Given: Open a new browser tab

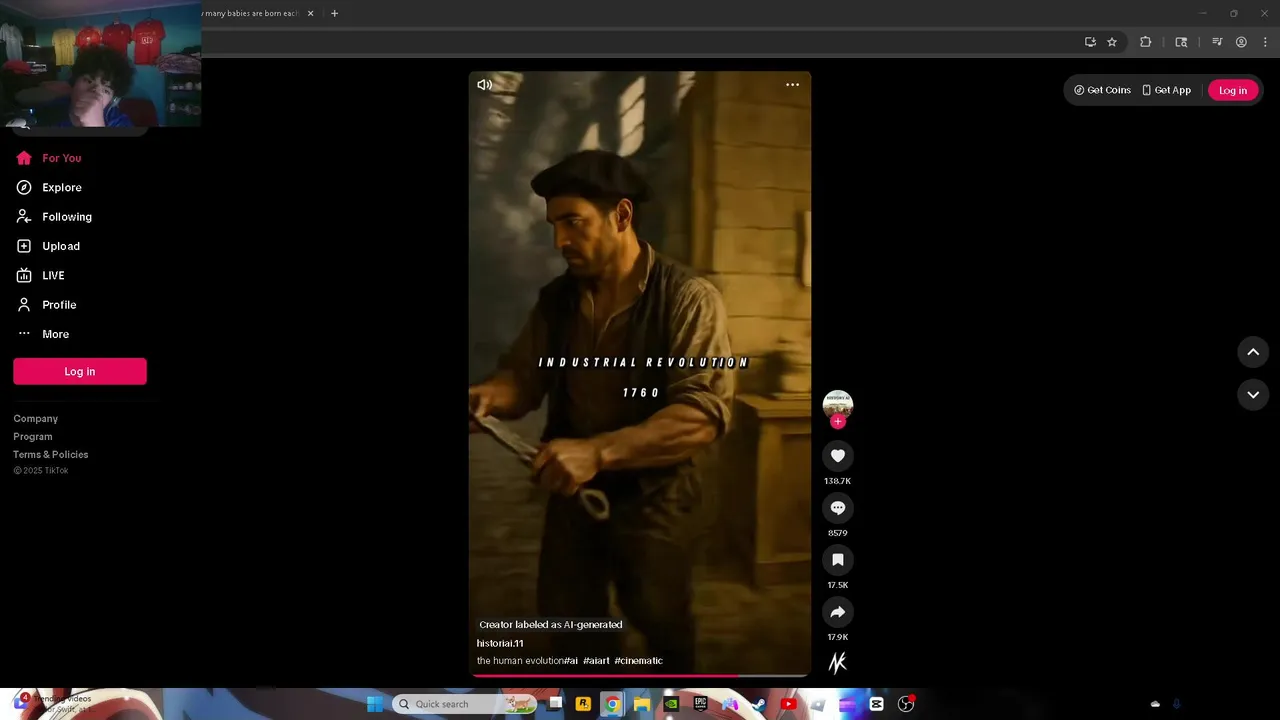Looking at the screenshot, I should click(334, 14).
